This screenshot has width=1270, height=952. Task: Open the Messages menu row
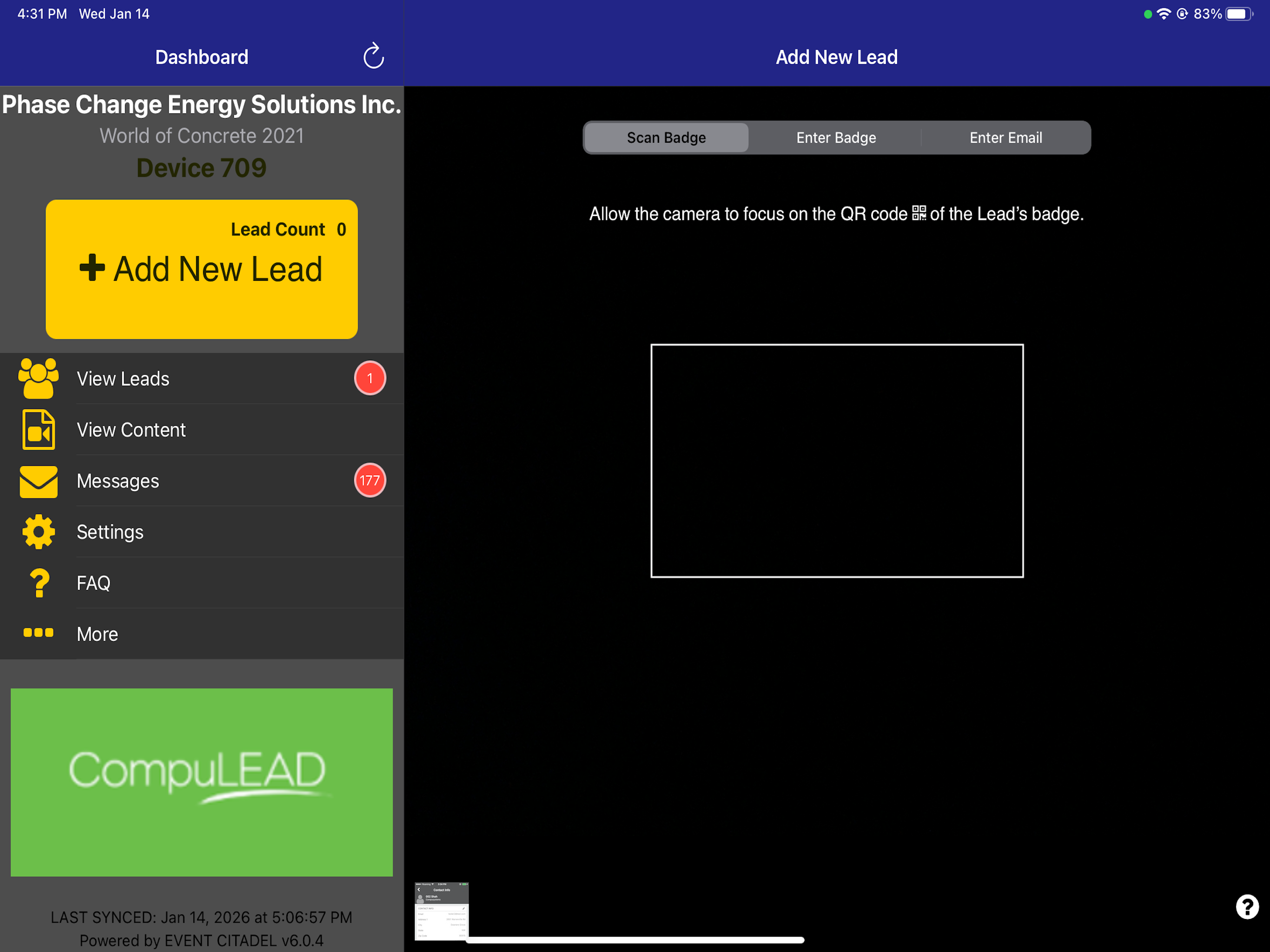(x=202, y=481)
